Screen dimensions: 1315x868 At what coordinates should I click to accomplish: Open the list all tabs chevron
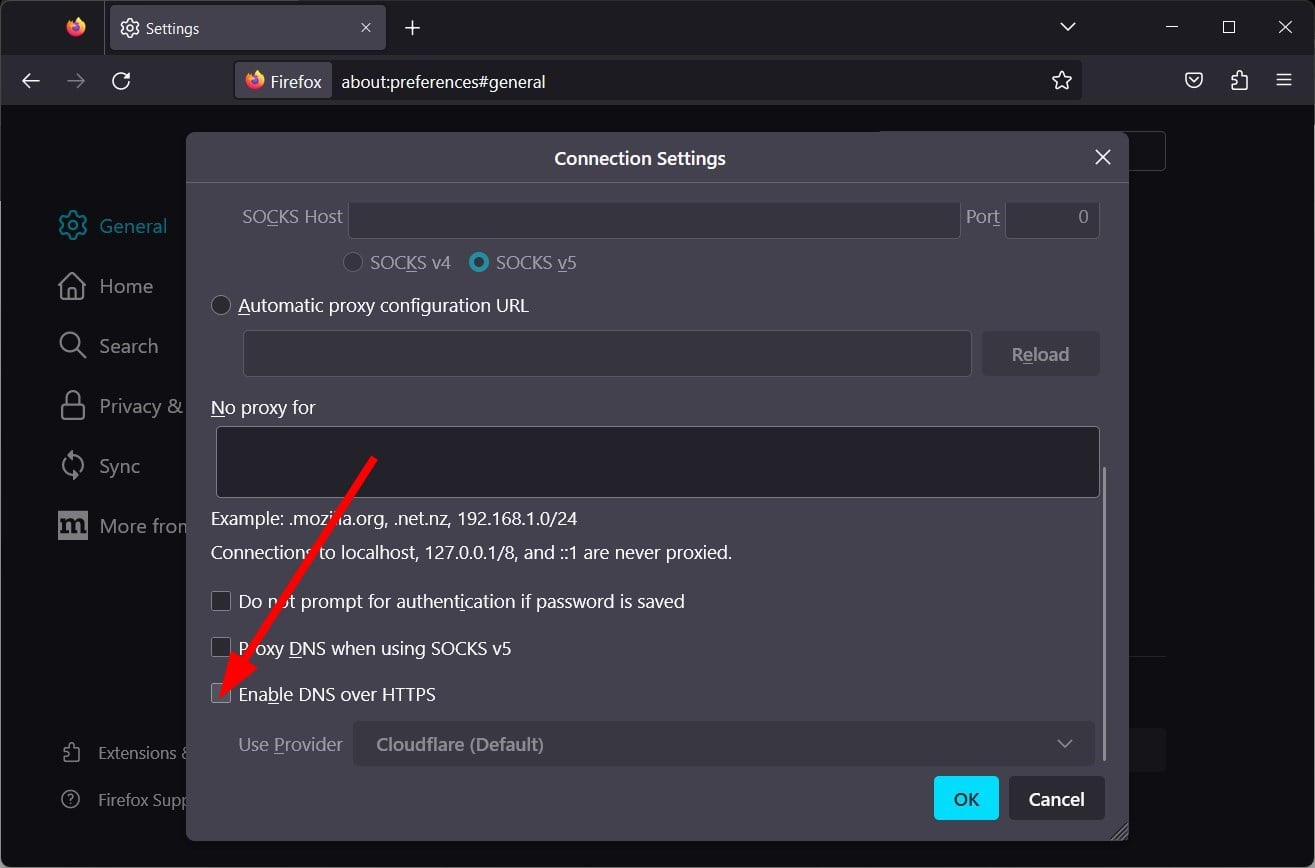coord(1067,27)
